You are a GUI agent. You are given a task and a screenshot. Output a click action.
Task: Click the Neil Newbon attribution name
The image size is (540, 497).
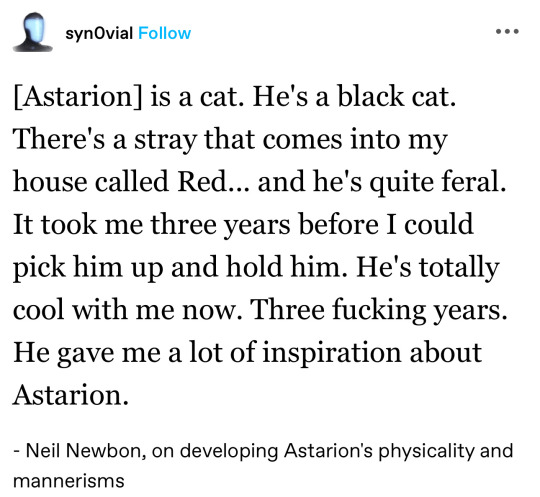tap(83, 450)
